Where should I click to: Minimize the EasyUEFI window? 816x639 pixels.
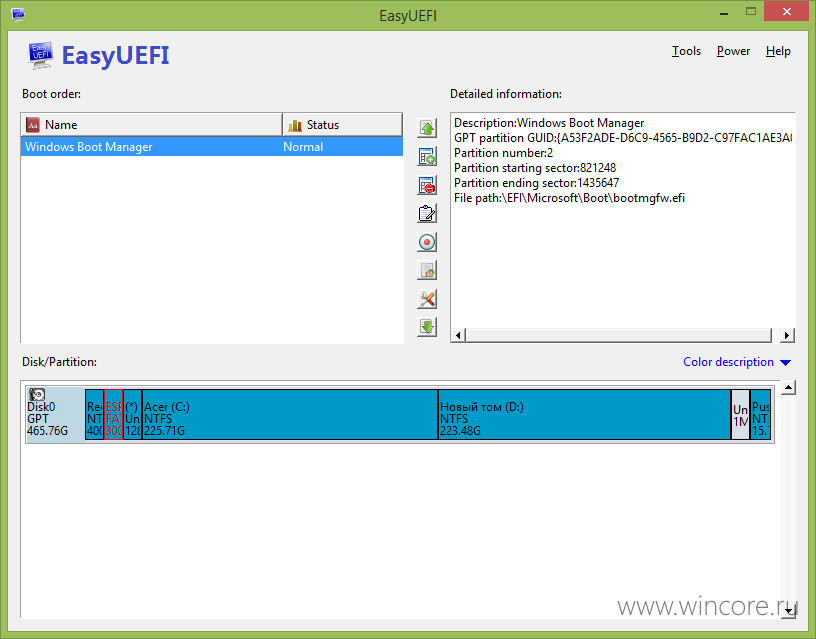(x=724, y=12)
